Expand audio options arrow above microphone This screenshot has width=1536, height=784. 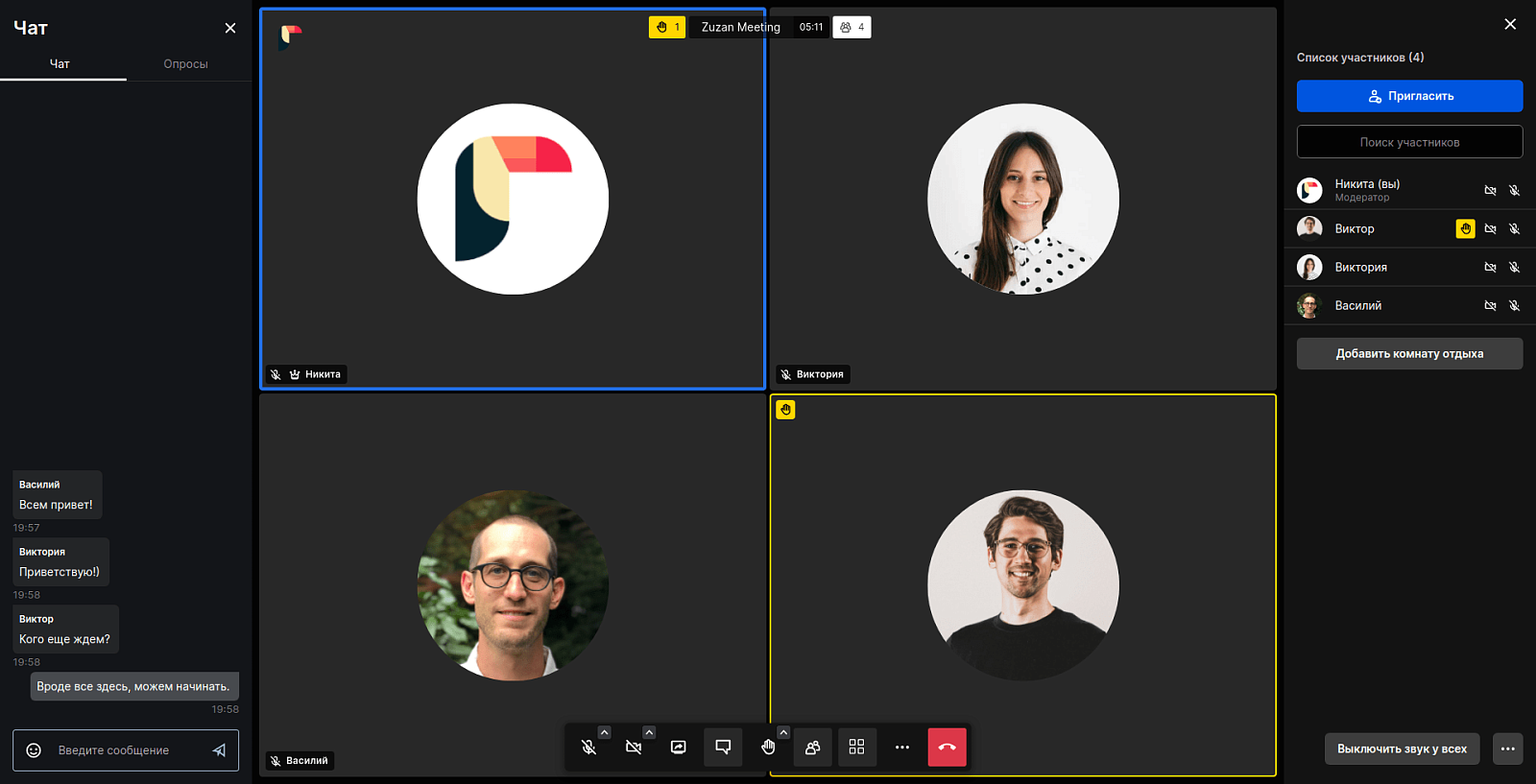point(605,732)
